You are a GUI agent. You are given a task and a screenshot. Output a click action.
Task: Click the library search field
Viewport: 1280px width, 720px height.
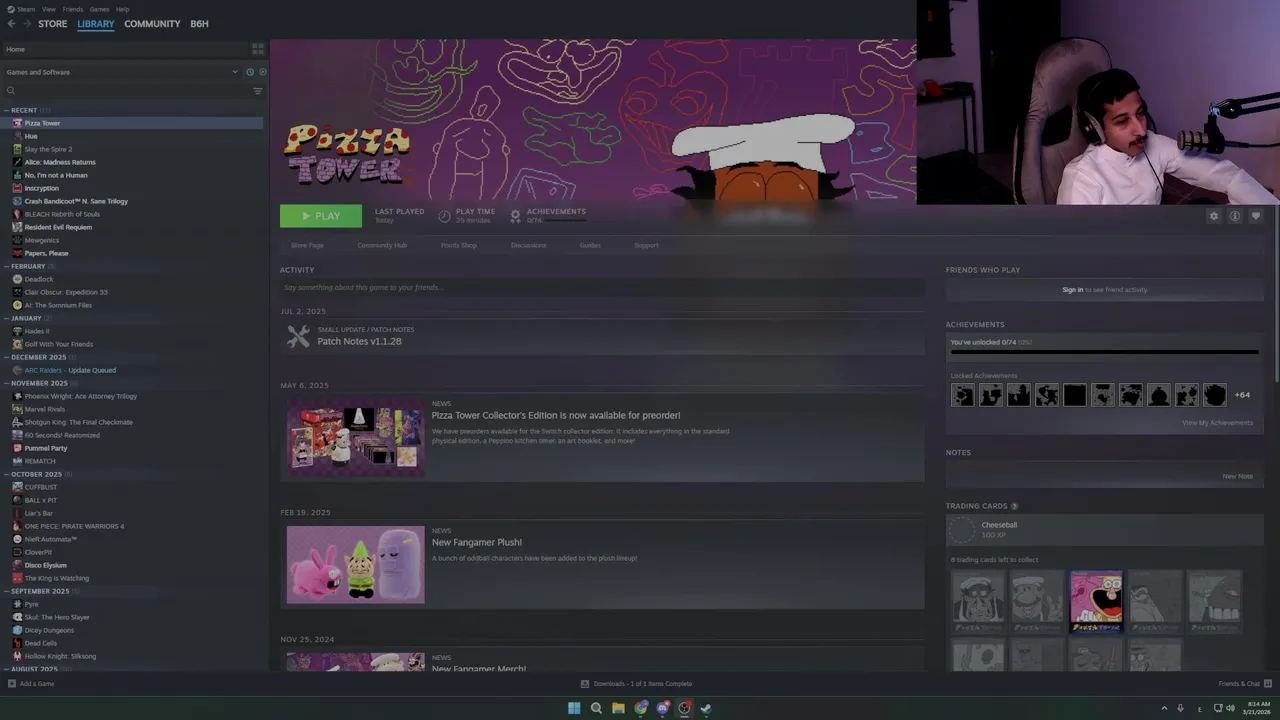[x=125, y=91]
